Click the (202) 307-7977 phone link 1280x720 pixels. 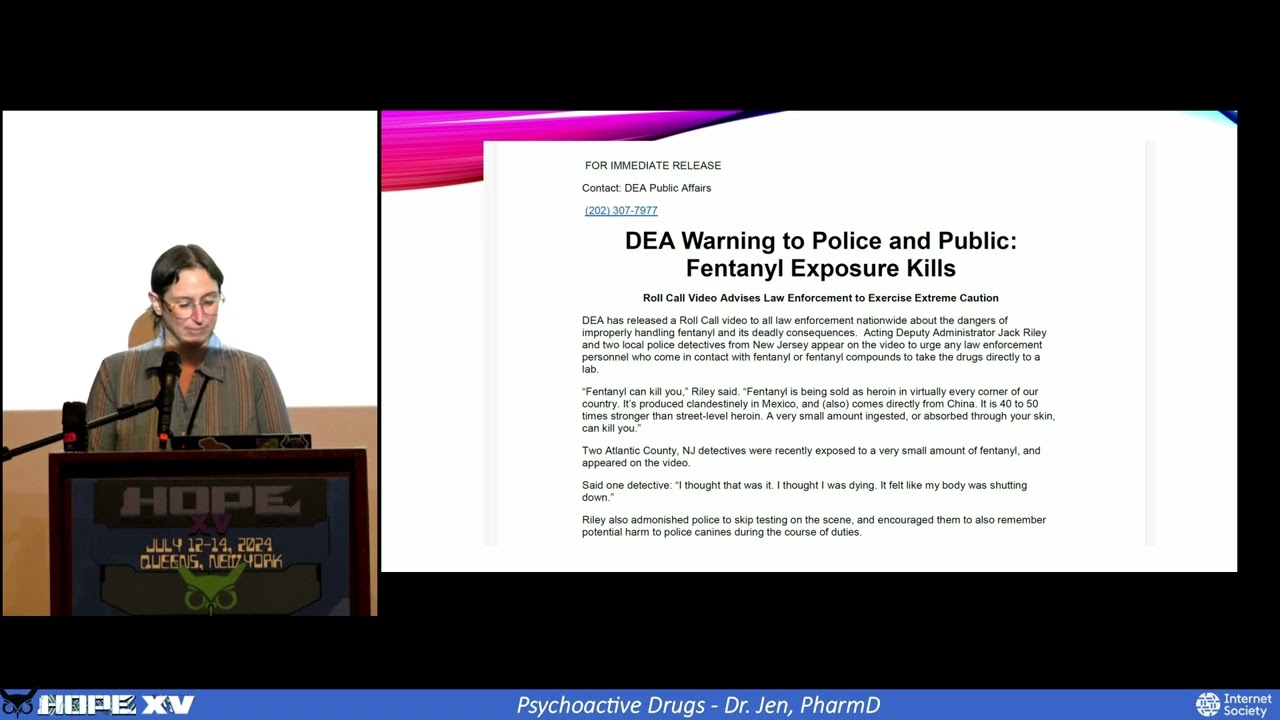pyautogui.click(x=621, y=210)
